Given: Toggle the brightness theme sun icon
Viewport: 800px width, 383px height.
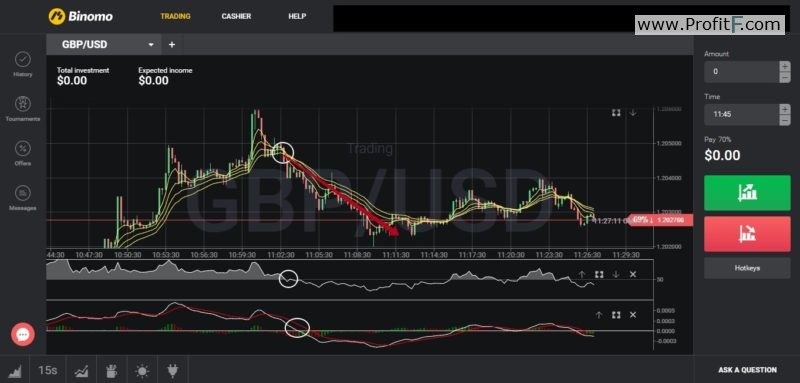Looking at the screenshot, I should coord(142,370).
